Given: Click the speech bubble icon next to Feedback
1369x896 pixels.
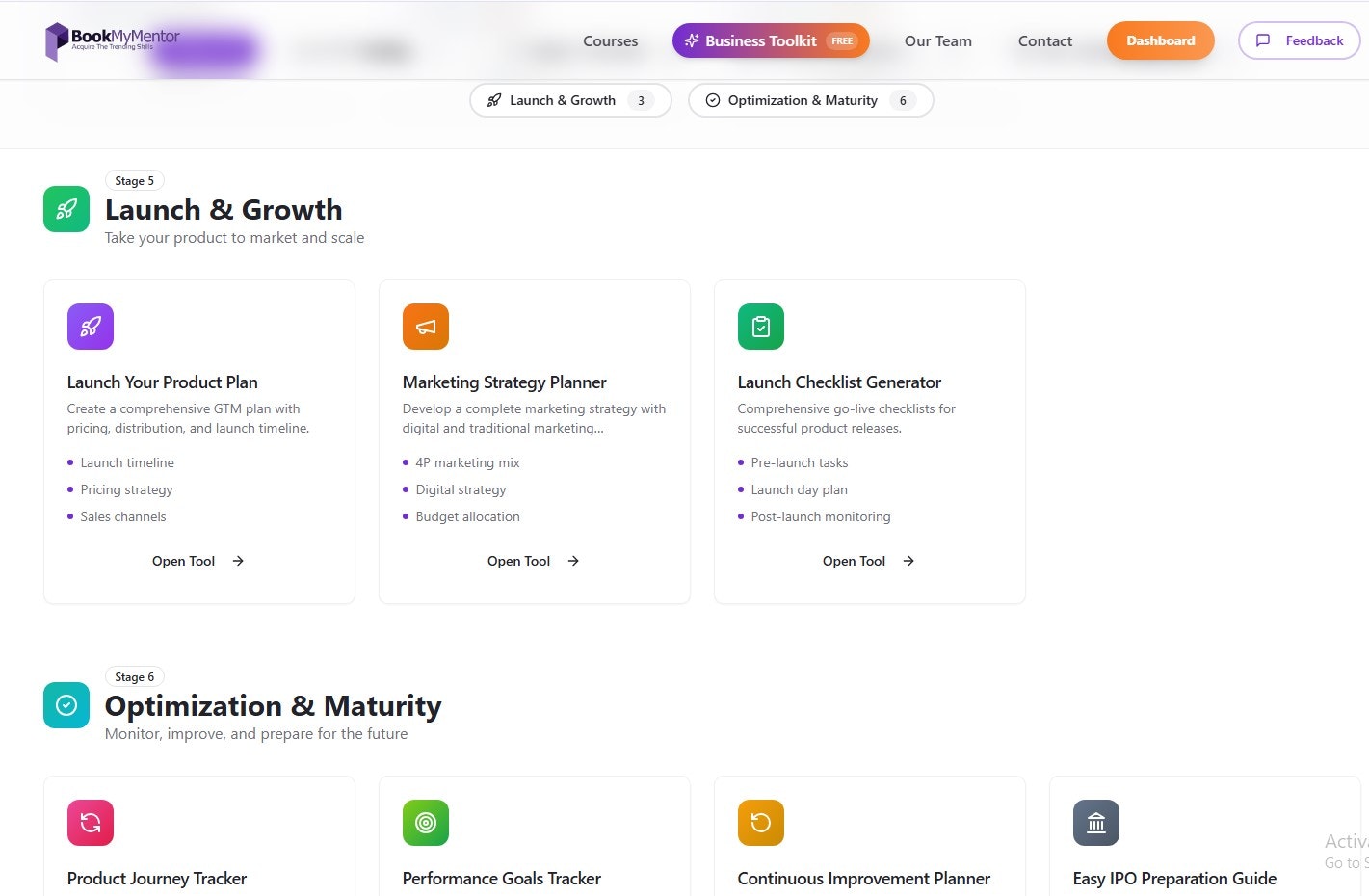Looking at the screenshot, I should pos(1264,40).
